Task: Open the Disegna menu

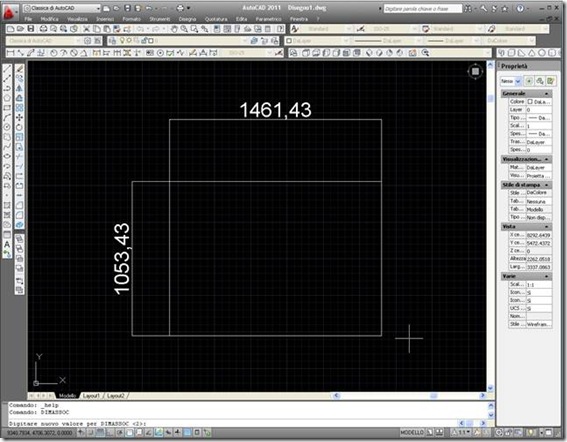Action: (187, 19)
